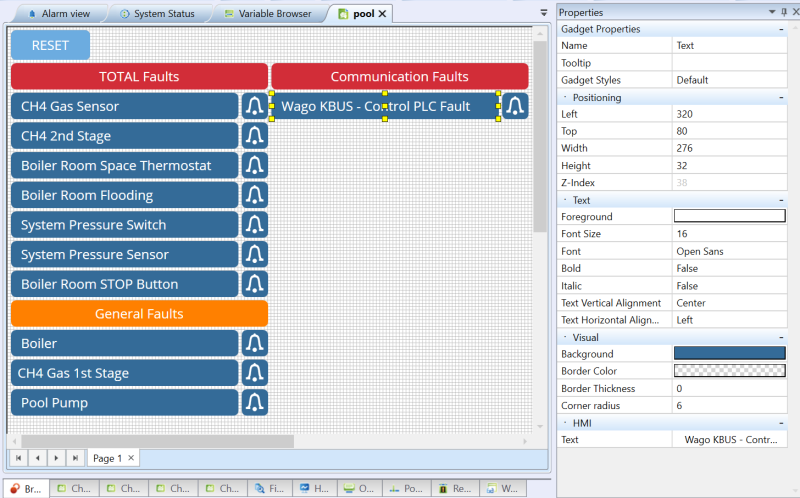
Task: Open the Po... bottom tab
Action: coord(407,488)
